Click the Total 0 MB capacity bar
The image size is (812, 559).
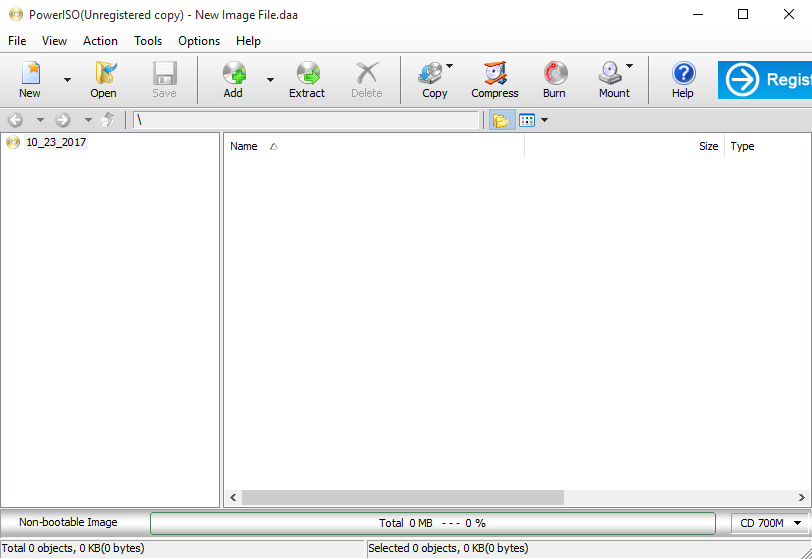click(x=433, y=523)
